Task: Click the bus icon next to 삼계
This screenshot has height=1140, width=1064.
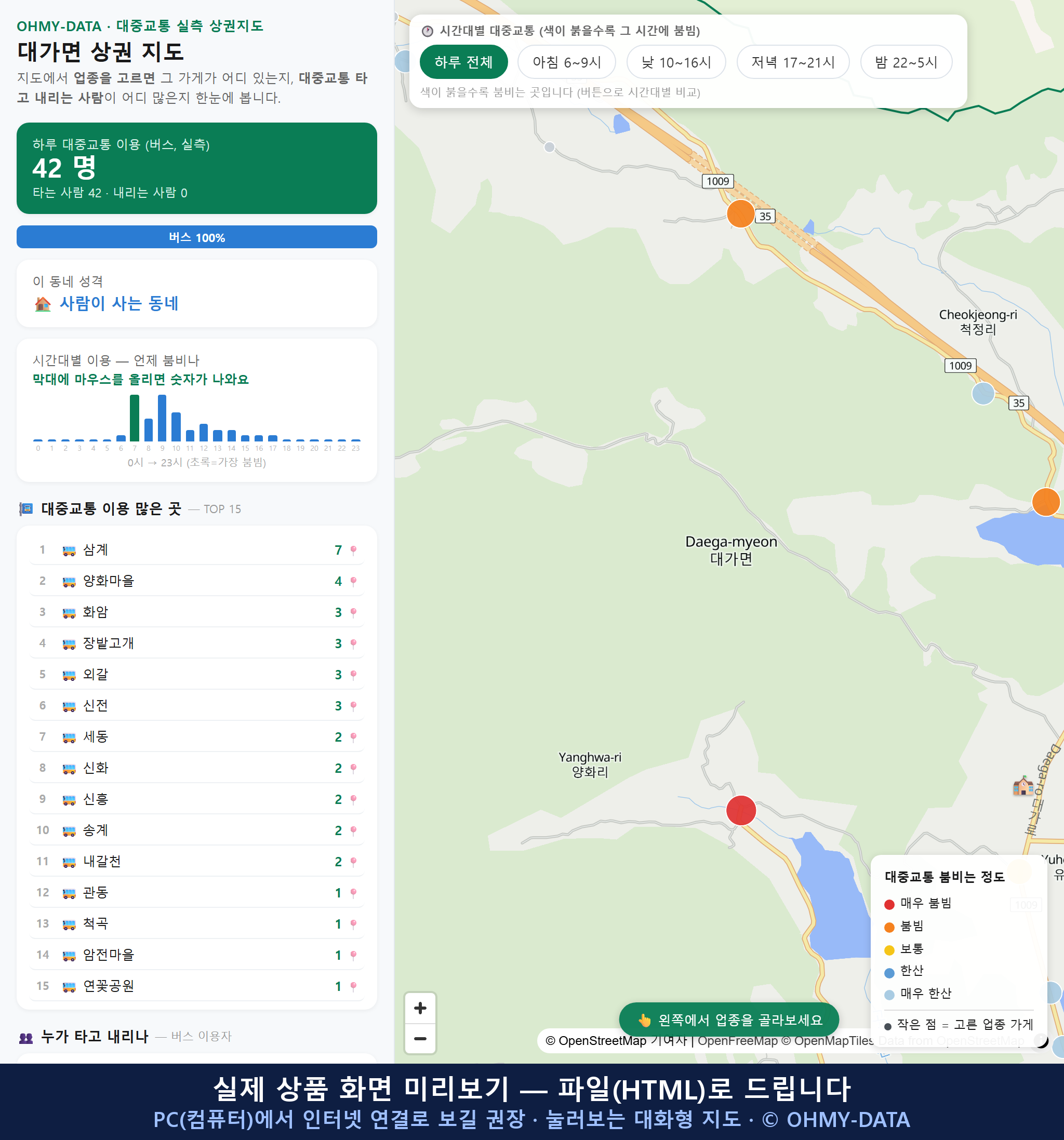Action: [69, 551]
